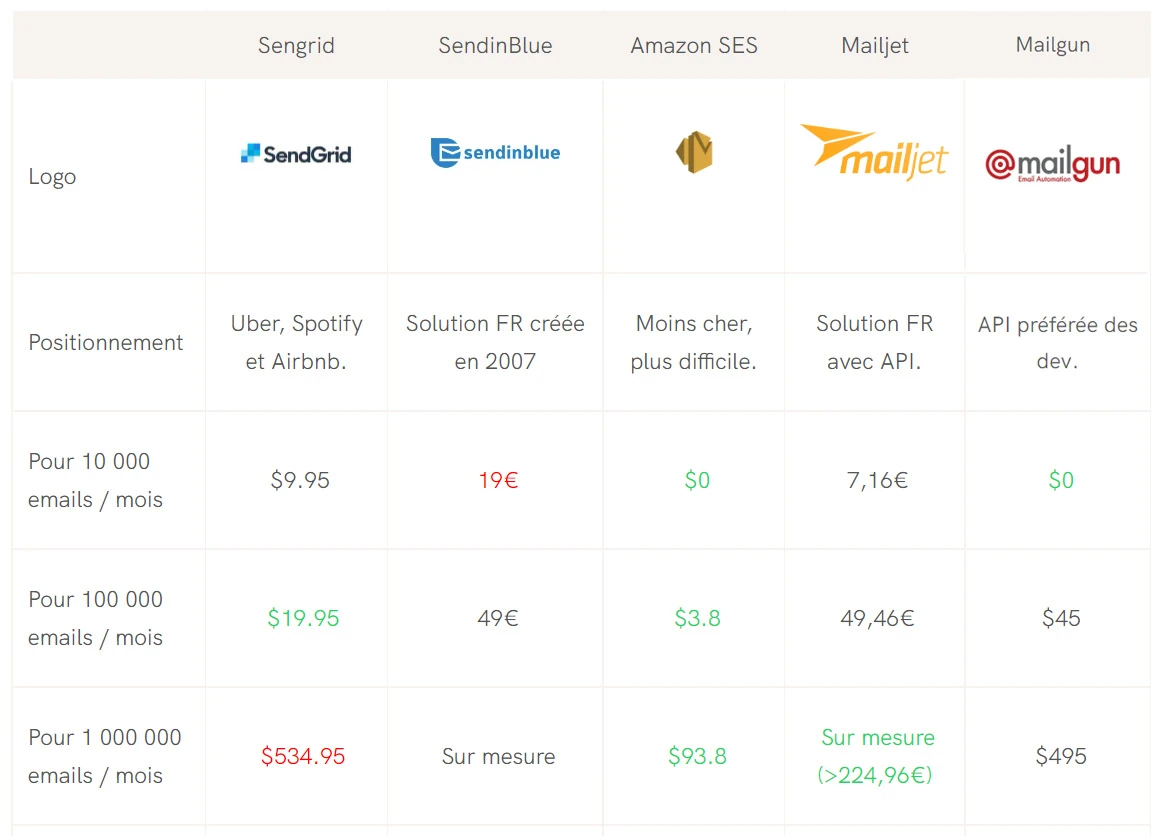Select the Mailjet column header
The width and height of the screenshot is (1161, 836).
point(874,46)
